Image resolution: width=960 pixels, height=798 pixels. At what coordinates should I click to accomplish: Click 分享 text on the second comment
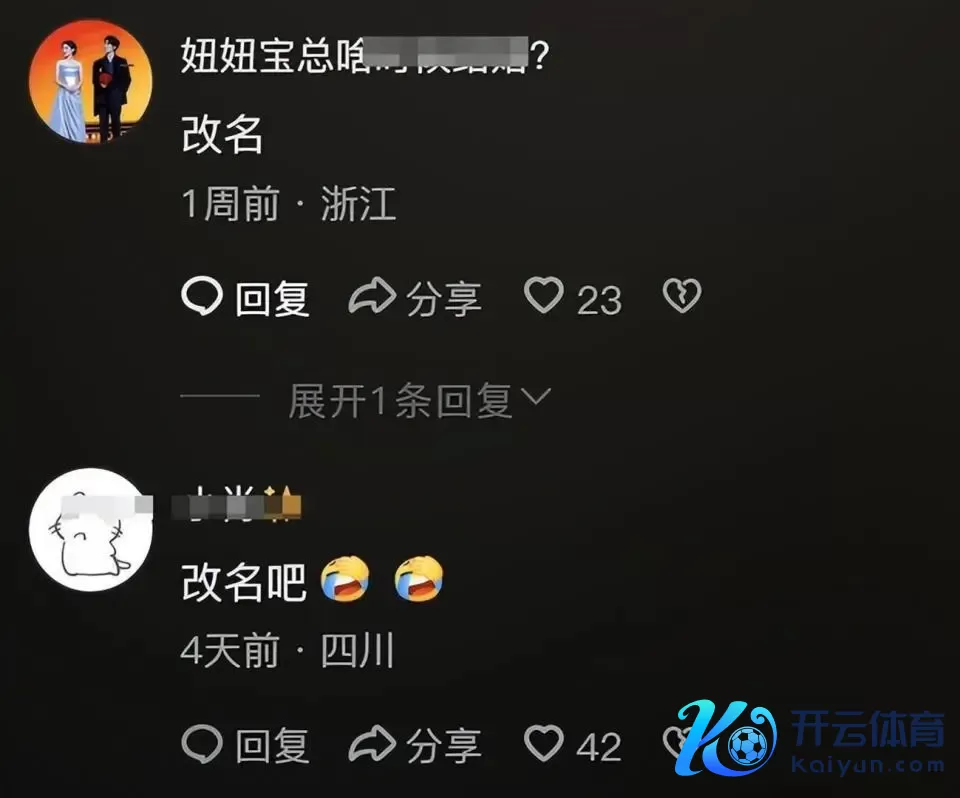443,746
